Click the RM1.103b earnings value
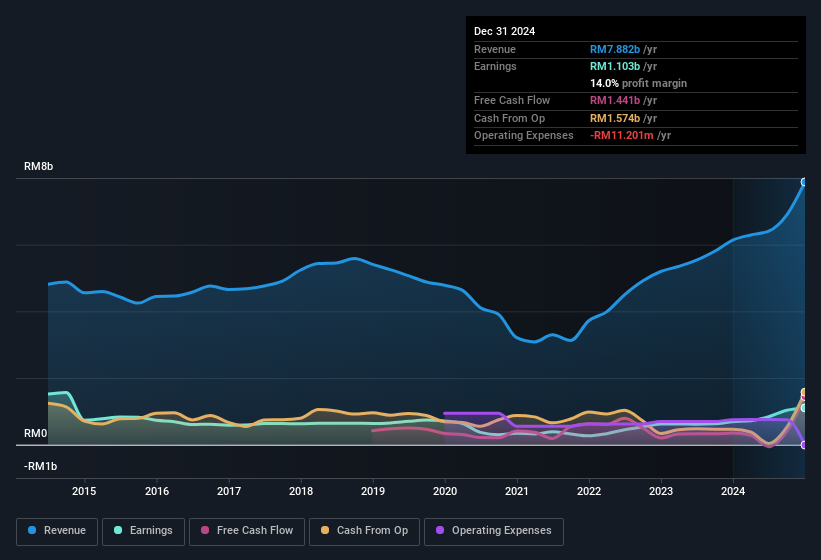821x560 pixels. point(615,66)
